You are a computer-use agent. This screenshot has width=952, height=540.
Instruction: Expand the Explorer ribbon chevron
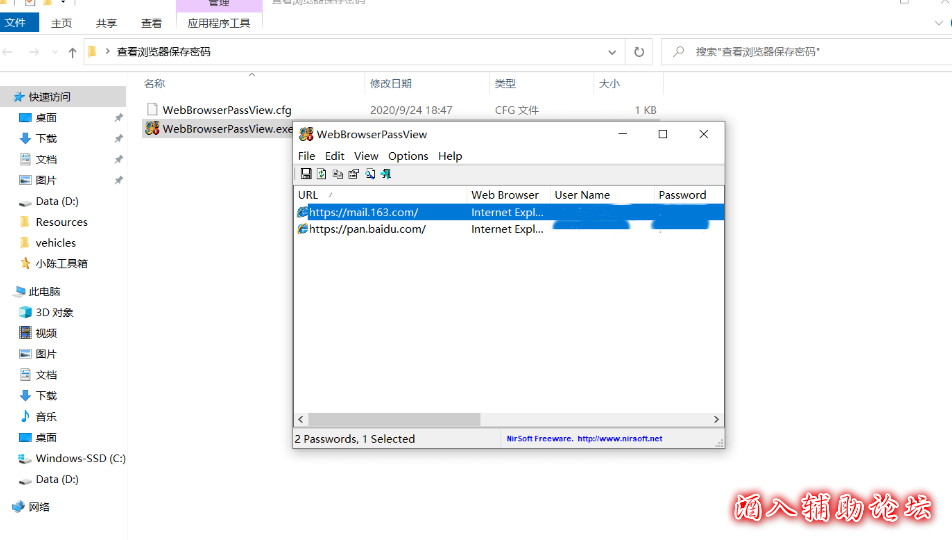click(939, 23)
